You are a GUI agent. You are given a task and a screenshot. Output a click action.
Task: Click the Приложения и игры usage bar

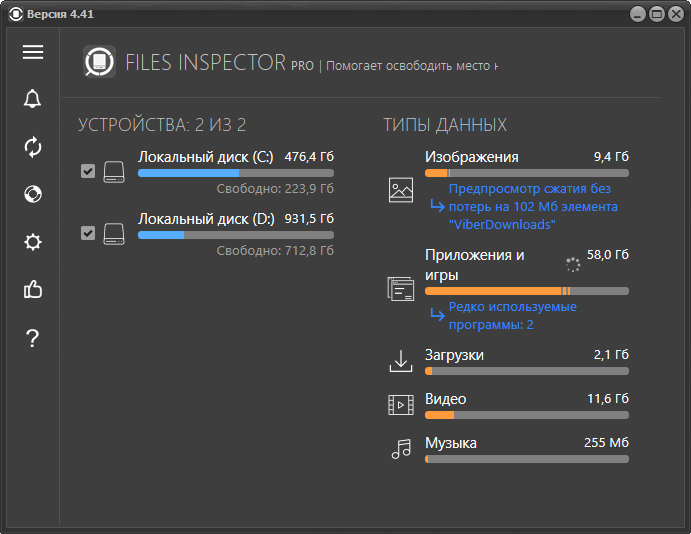point(527,291)
